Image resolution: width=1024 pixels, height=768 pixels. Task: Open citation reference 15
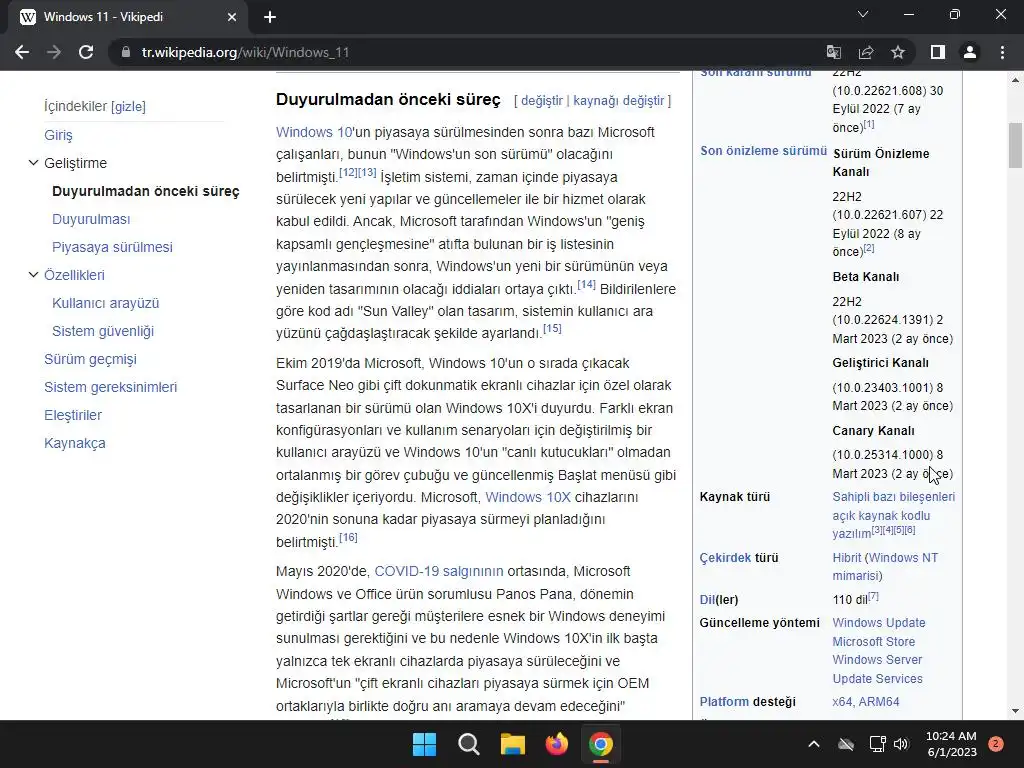click(x=552, y=328)
